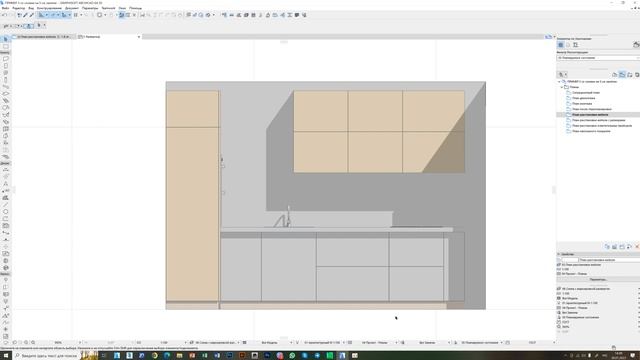Select the Fill hatch tool
The height and width of the screenshot is (360, 640).
5,198
